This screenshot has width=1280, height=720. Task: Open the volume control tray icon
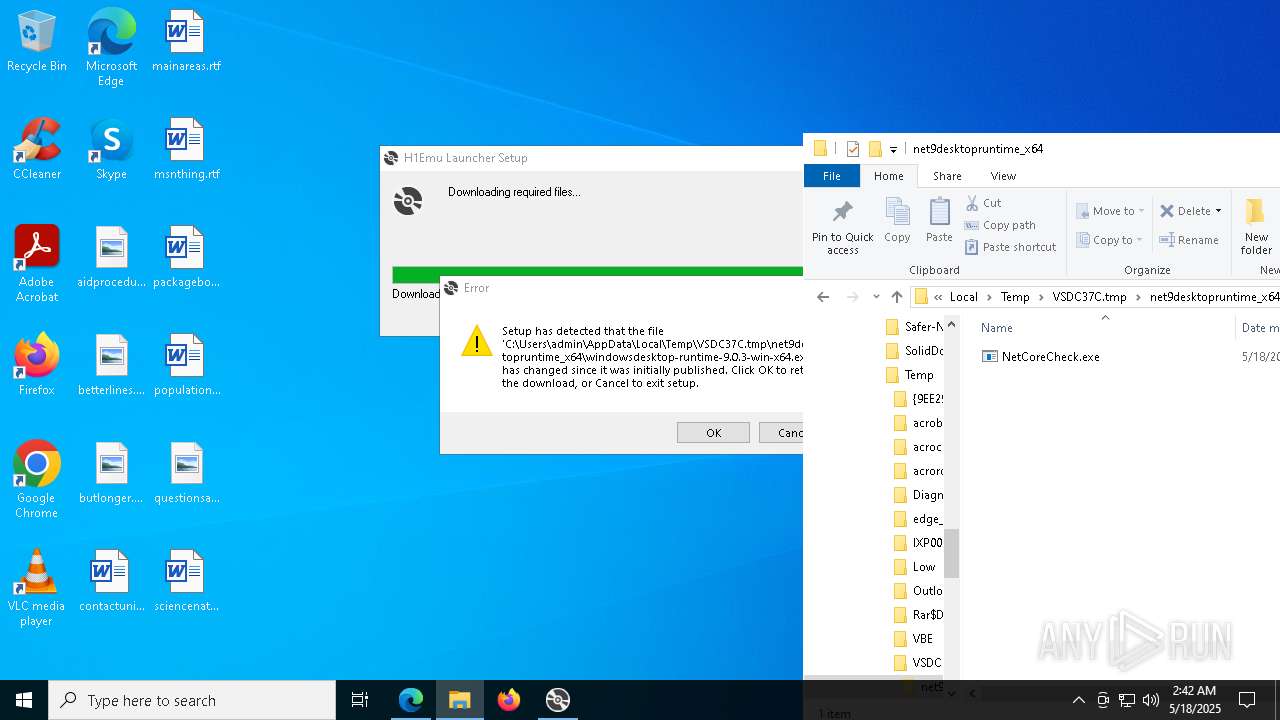(x=1151, y=700)
